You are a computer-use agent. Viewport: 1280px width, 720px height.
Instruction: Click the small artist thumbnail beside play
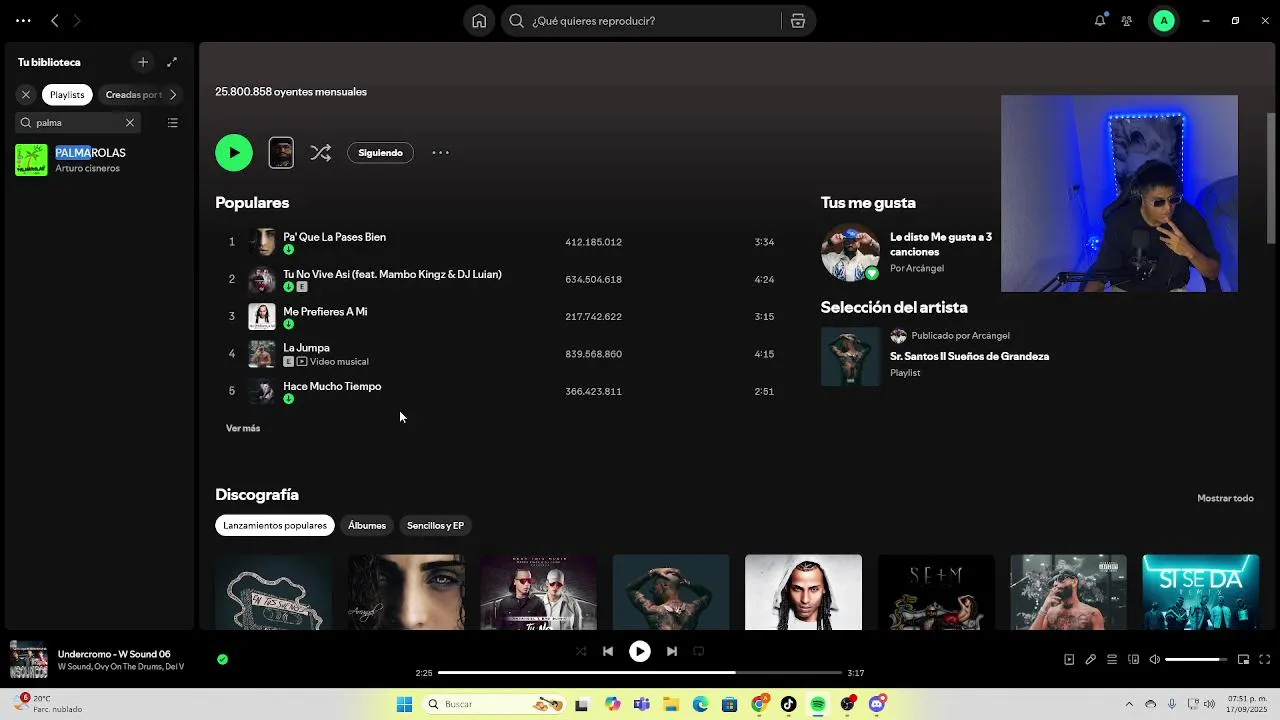pos(281,153)
